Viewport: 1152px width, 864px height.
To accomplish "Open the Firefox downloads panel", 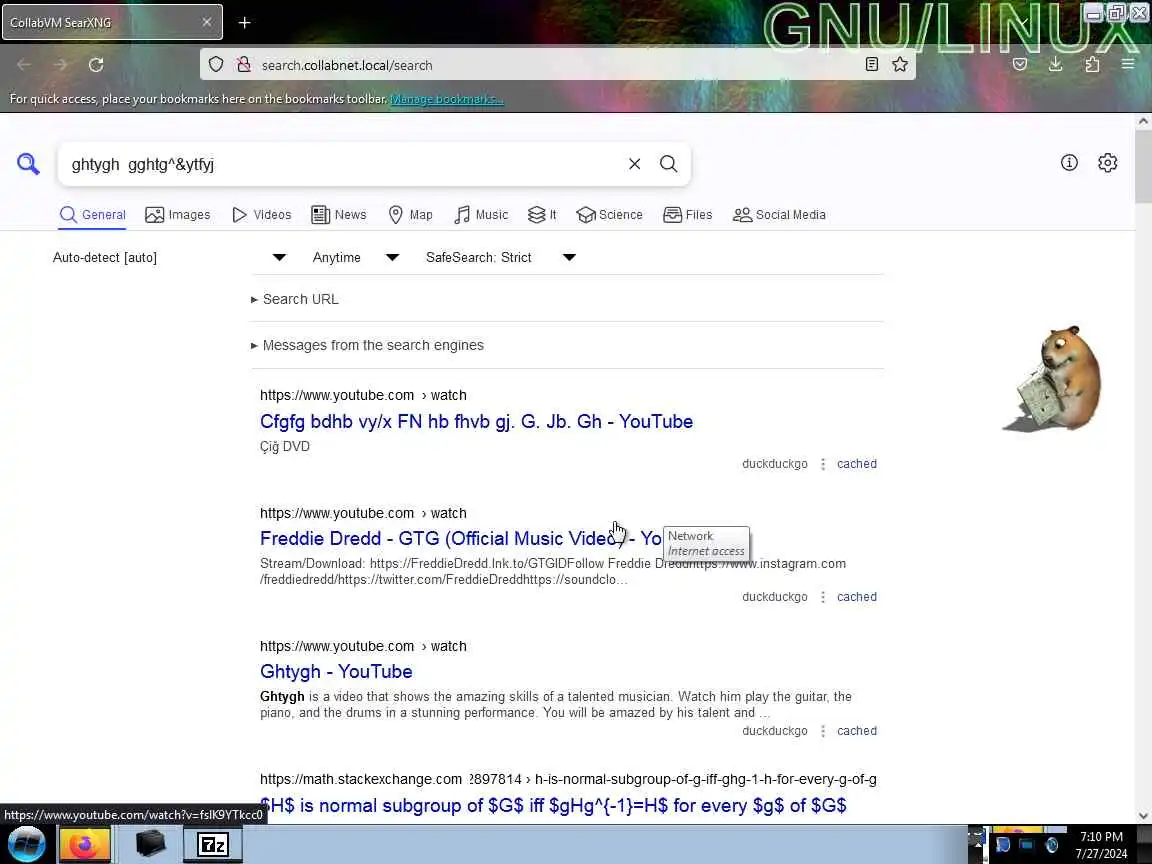I will tap(1055, 65).
